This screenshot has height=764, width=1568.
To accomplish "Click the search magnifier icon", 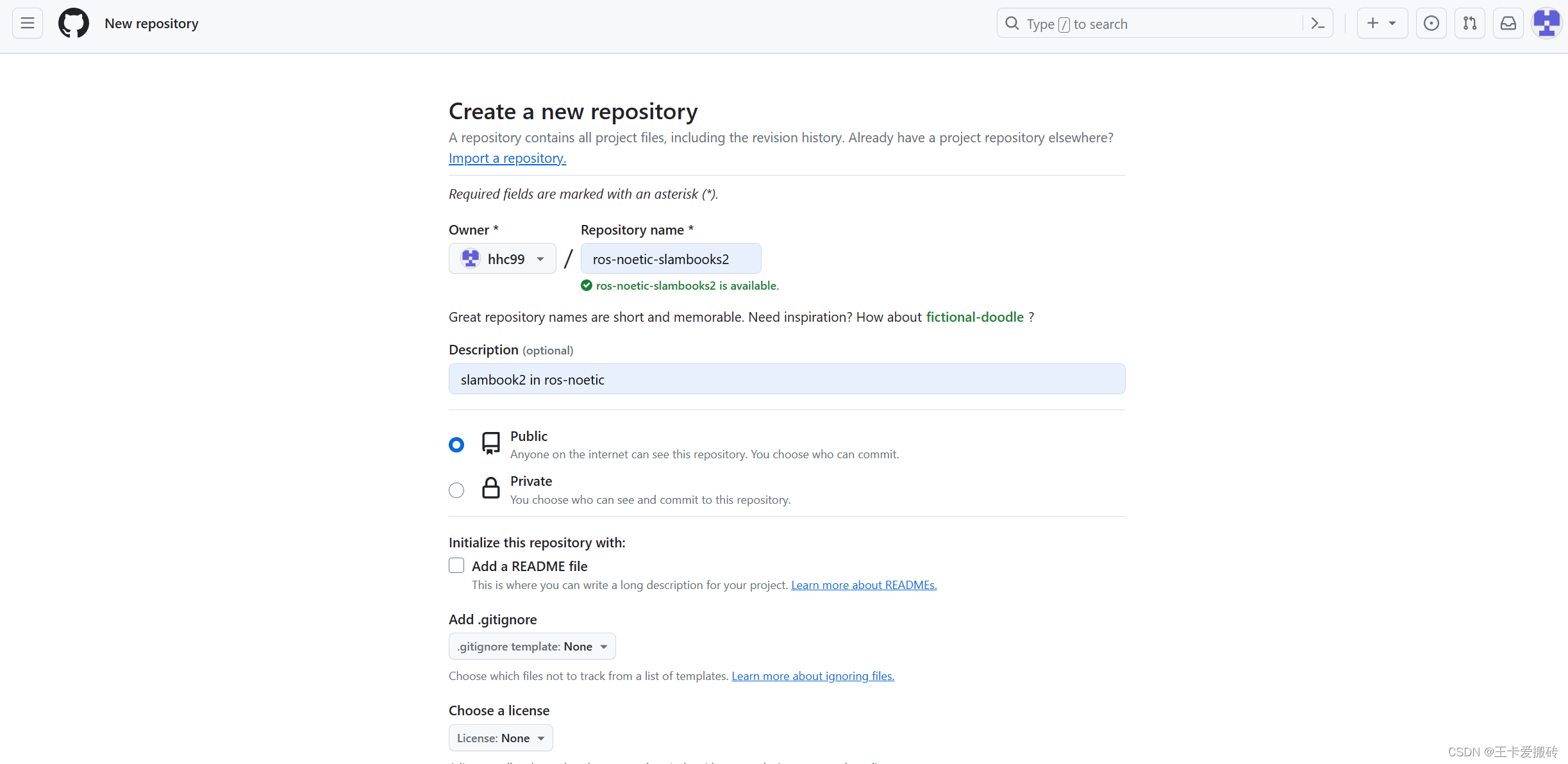I will [1012, 22].
